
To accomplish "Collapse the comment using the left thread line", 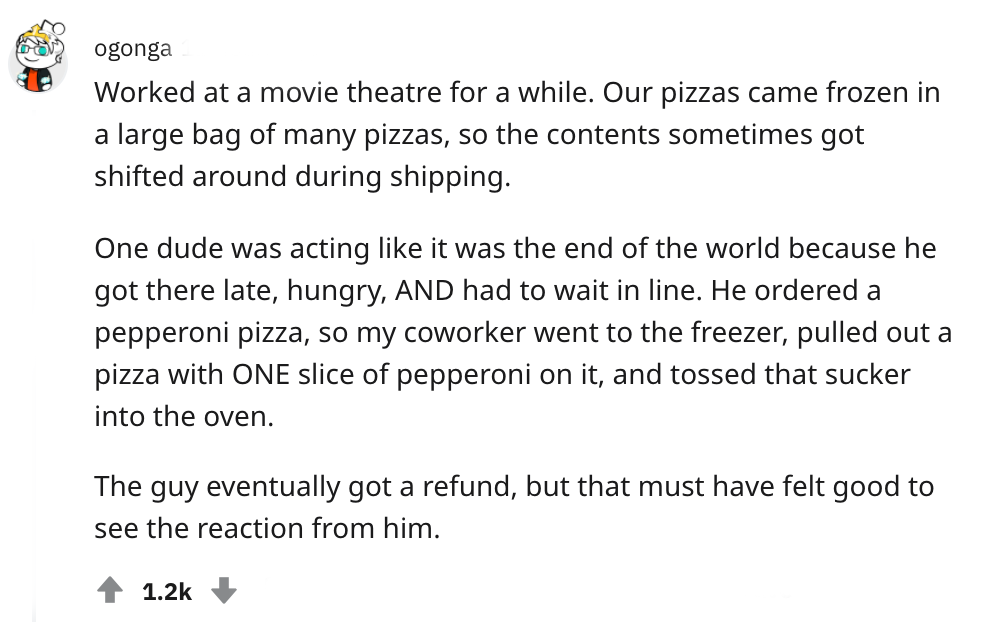I will pos(37,400).
